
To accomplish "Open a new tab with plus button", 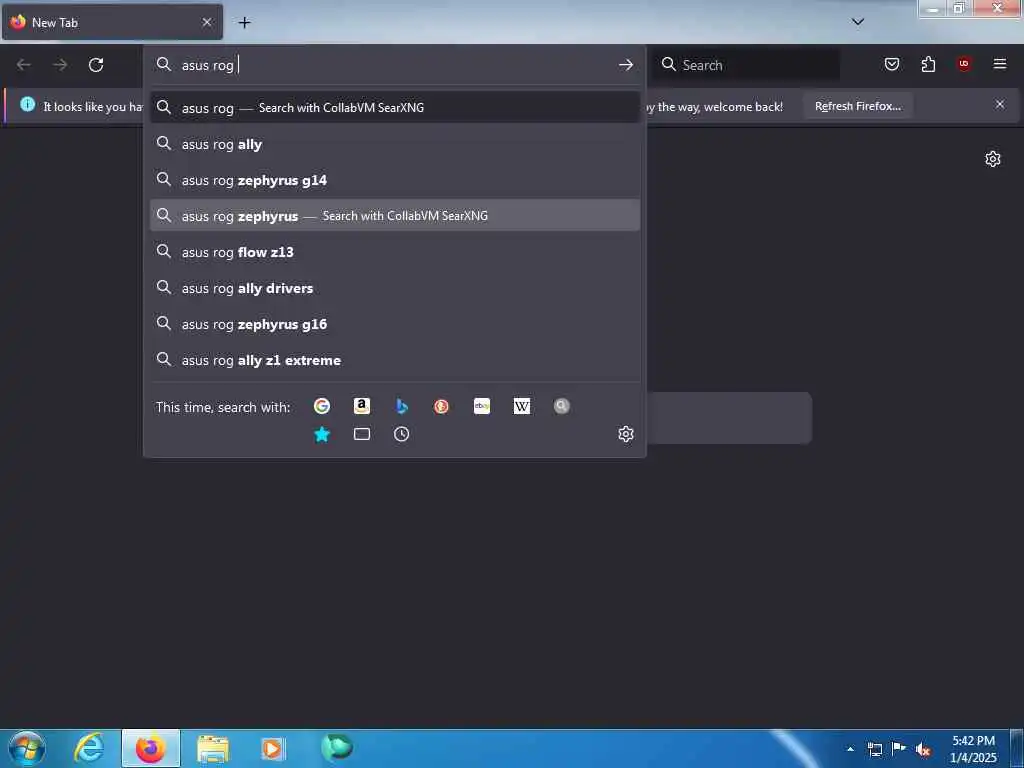I will tap(244, 22).
